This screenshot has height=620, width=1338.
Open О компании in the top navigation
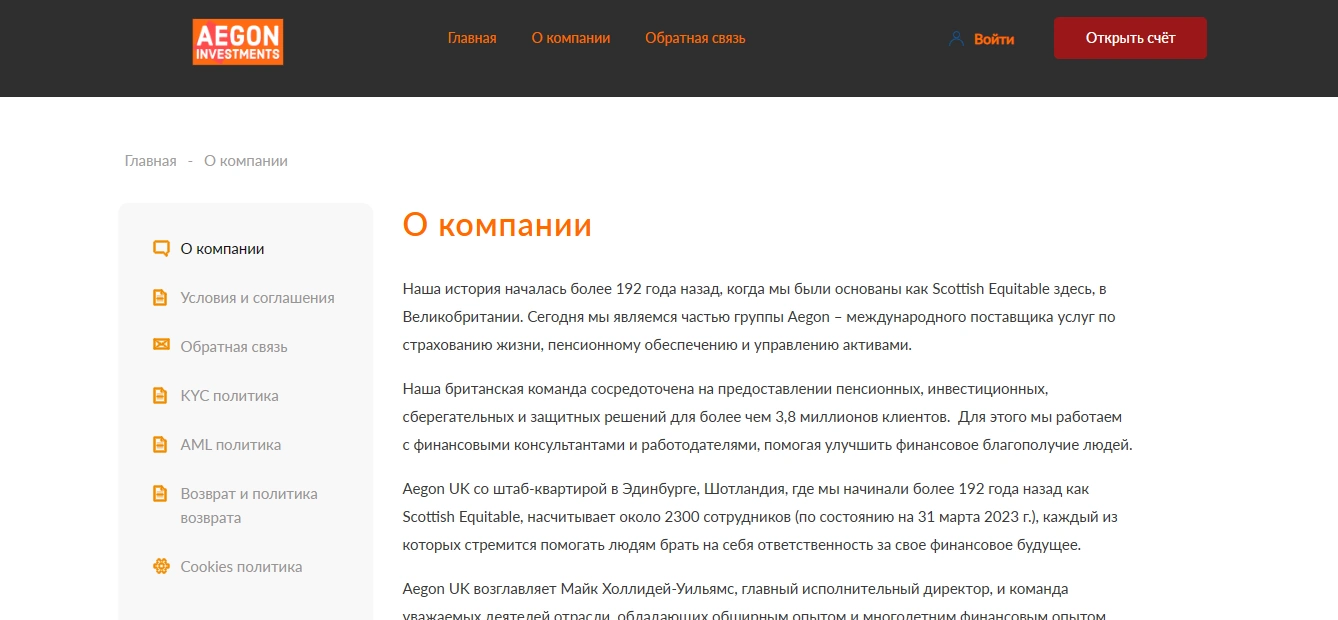571,38
